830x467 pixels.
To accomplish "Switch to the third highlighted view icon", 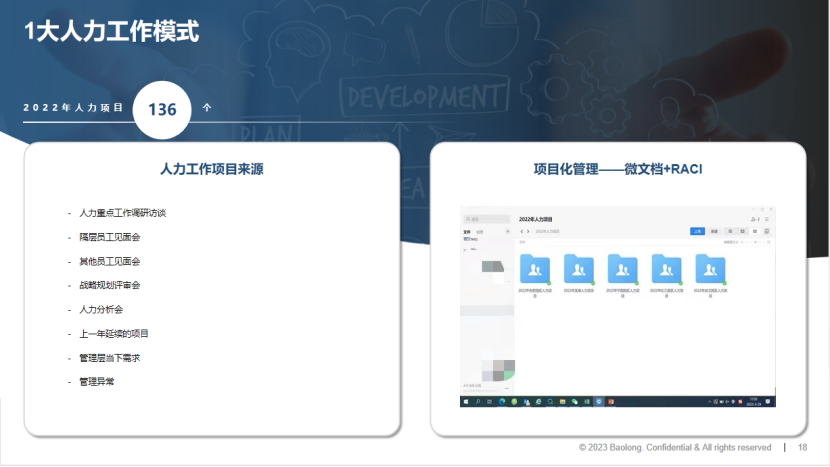I will tap(754, 231).
